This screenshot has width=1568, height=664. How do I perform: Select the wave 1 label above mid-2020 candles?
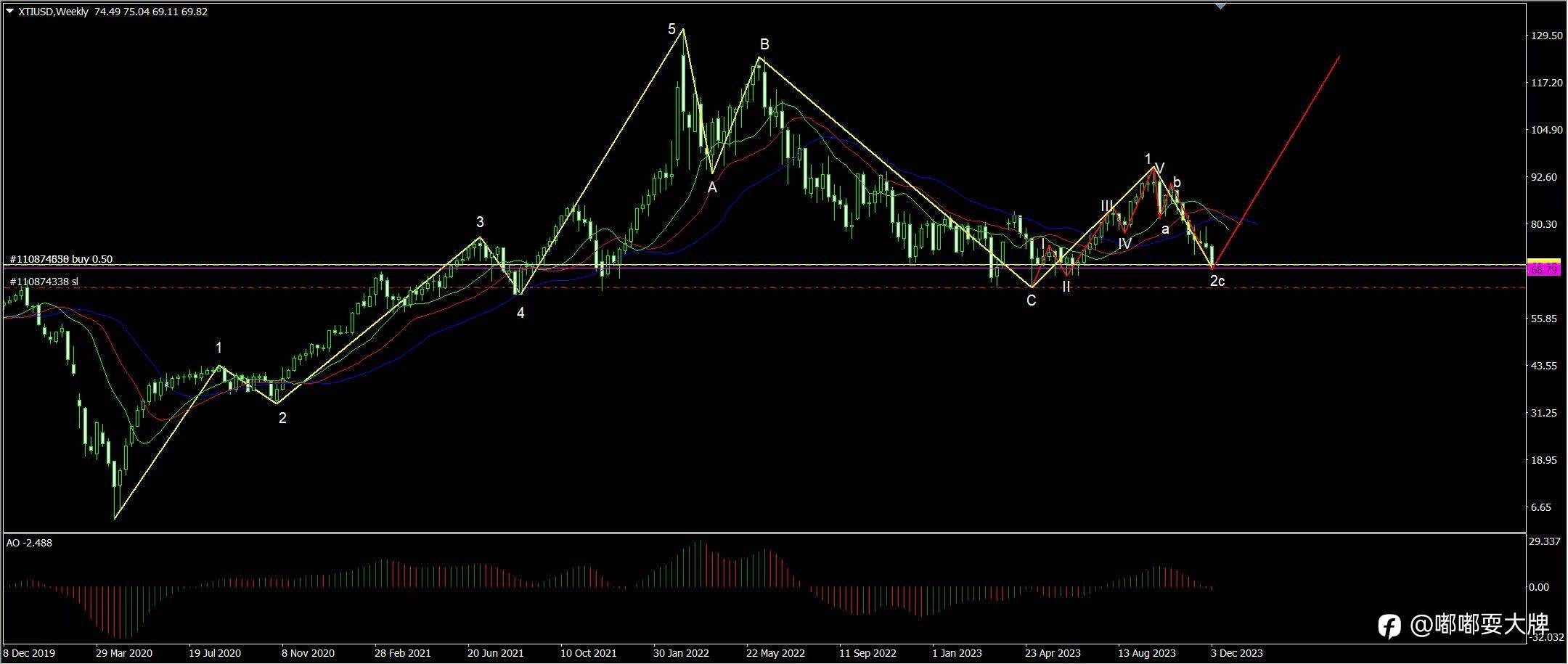click(x=219, y=349)
